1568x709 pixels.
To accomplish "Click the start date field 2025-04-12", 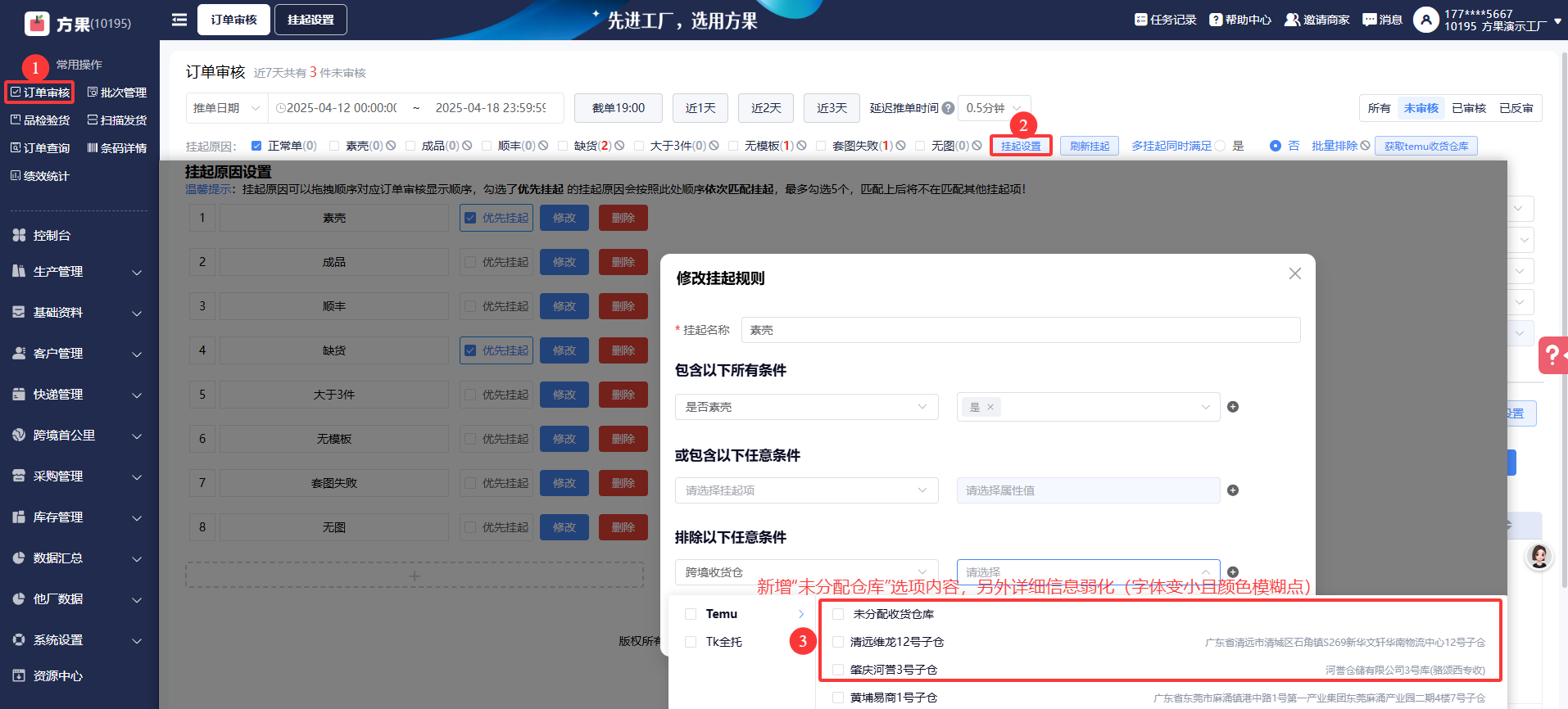I will 342,108.
